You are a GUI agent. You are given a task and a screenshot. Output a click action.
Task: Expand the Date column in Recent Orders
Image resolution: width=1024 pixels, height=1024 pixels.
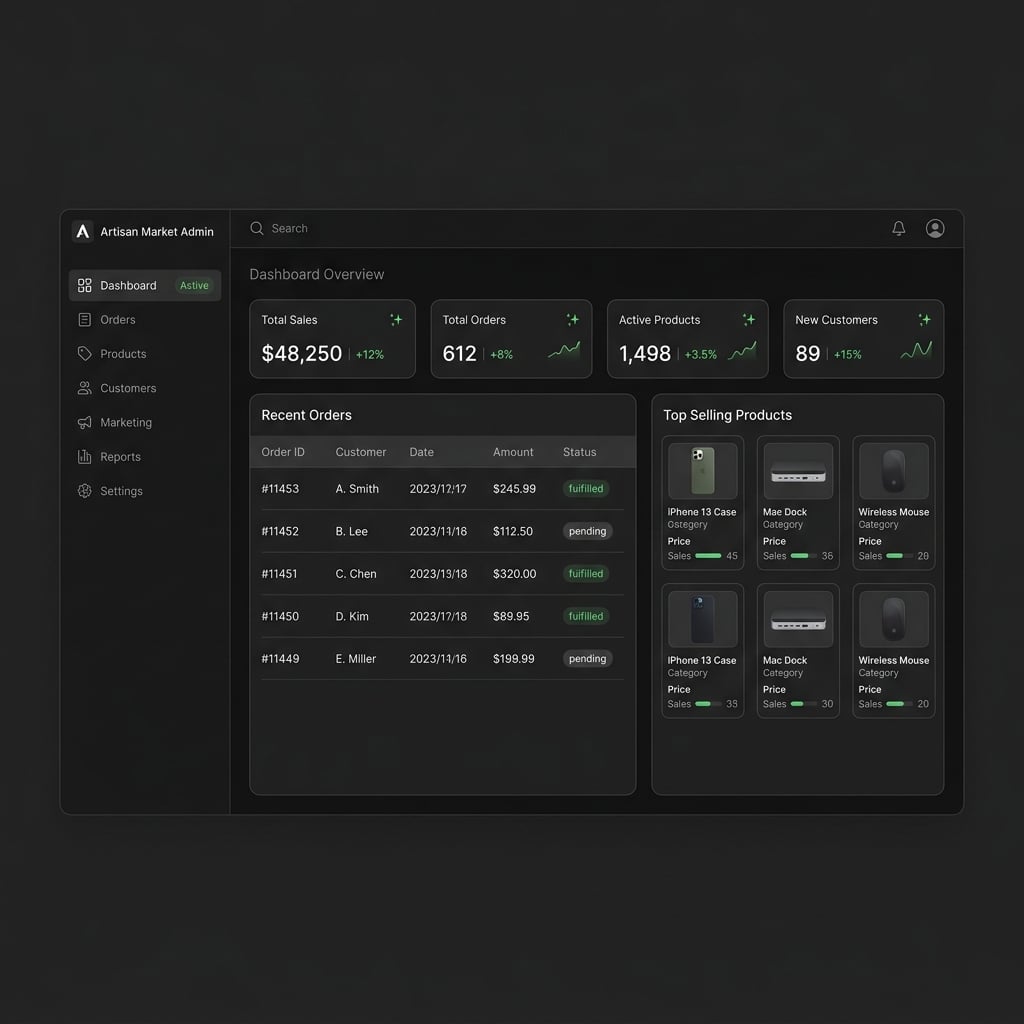(x=421, y=452)
